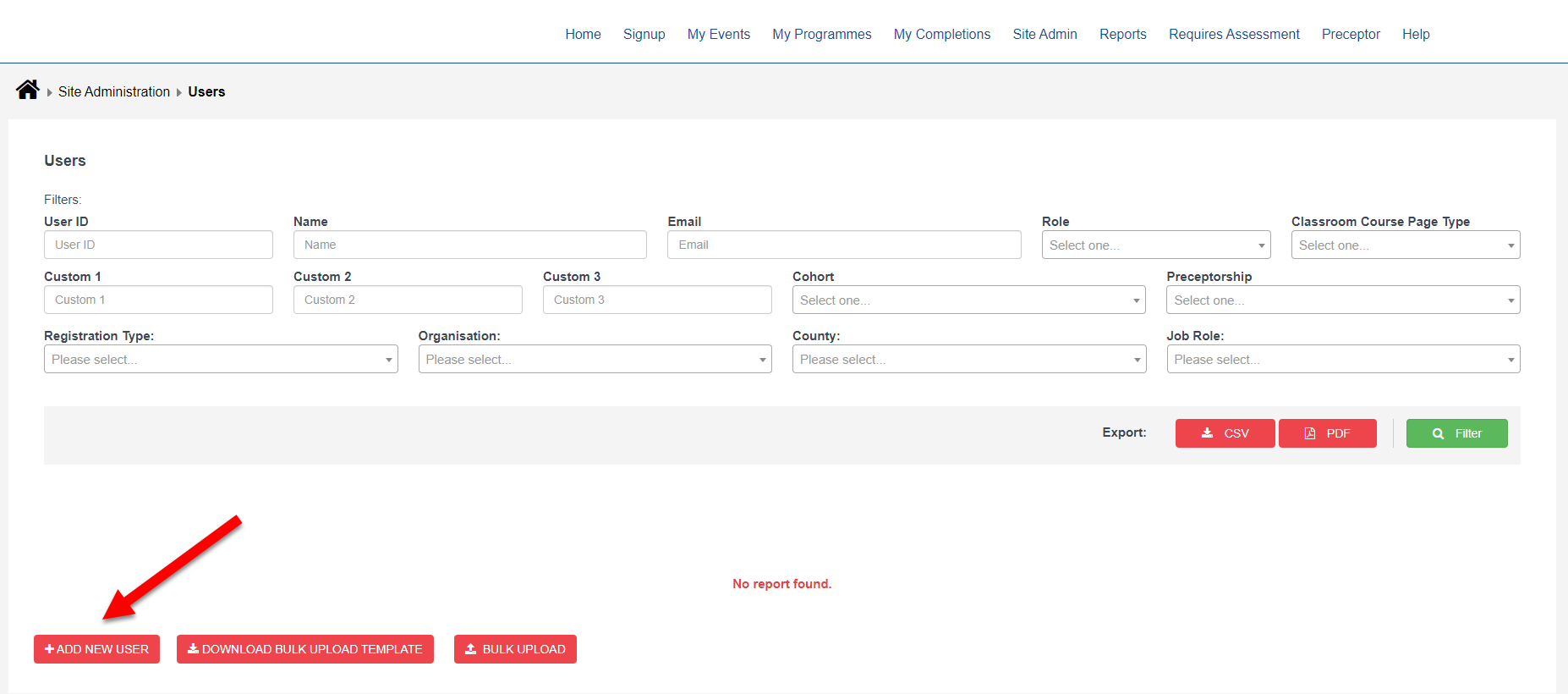Open the Help page

coord(1416,34)
